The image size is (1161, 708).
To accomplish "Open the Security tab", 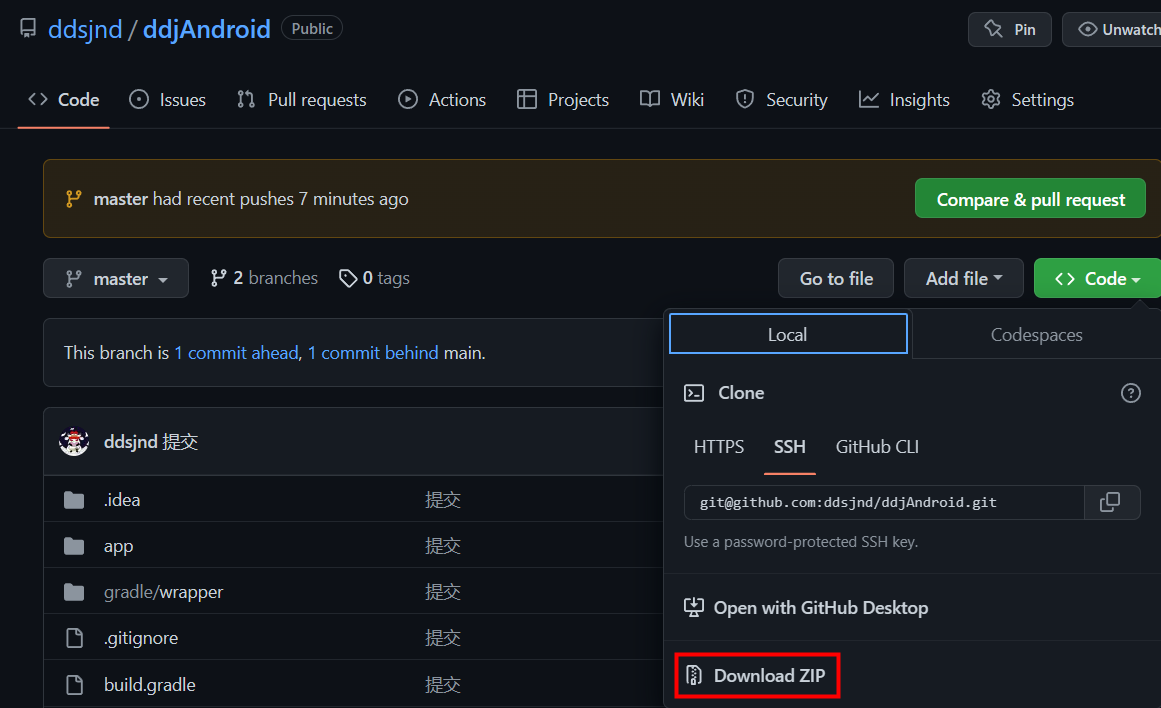I will point(781,100).
